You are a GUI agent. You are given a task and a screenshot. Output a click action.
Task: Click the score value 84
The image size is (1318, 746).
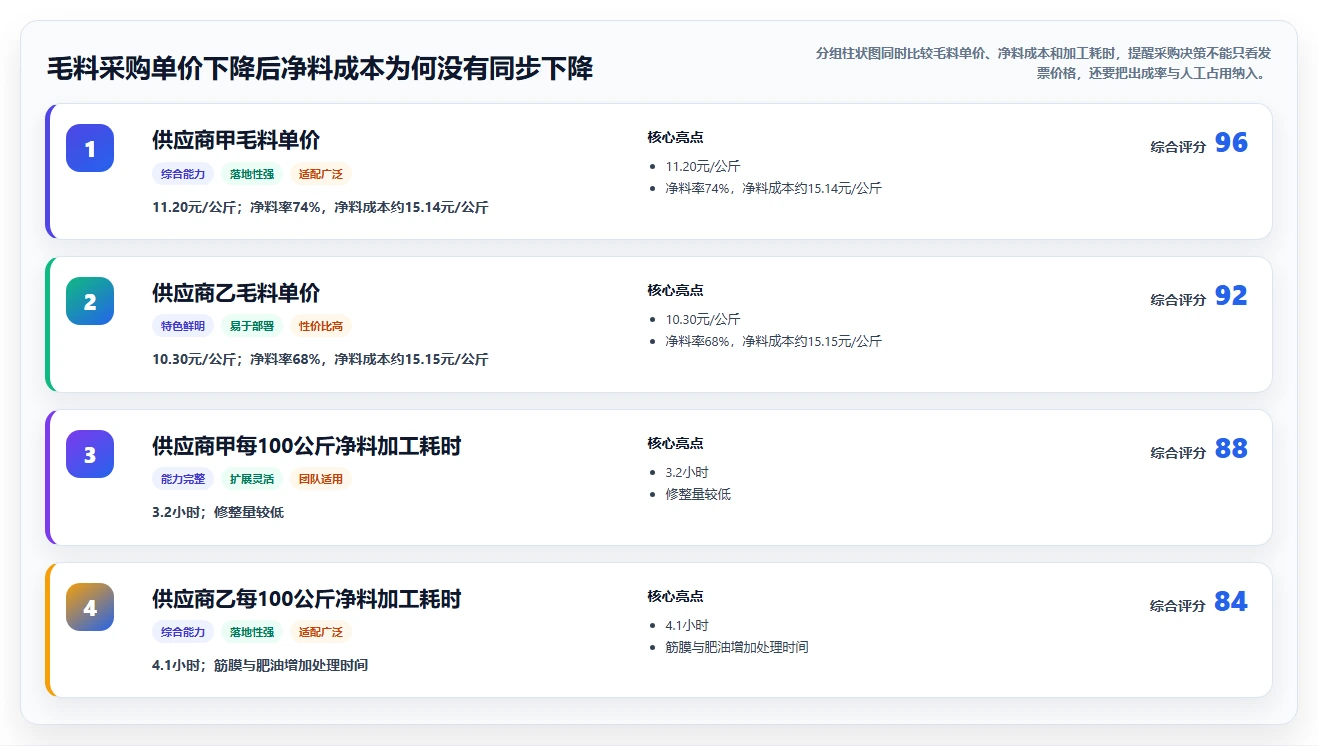(1231, 602)
